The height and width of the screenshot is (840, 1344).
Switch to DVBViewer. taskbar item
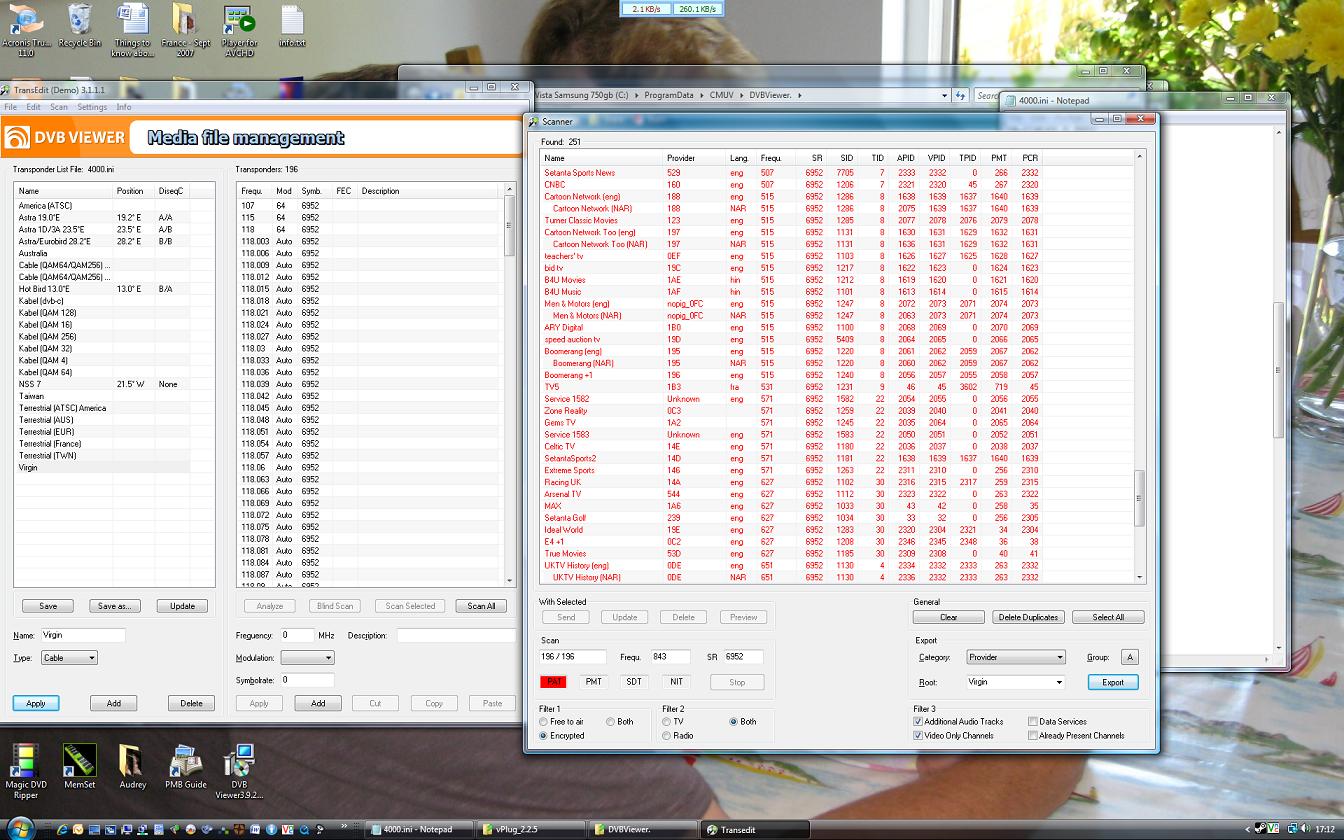[642, 829]
